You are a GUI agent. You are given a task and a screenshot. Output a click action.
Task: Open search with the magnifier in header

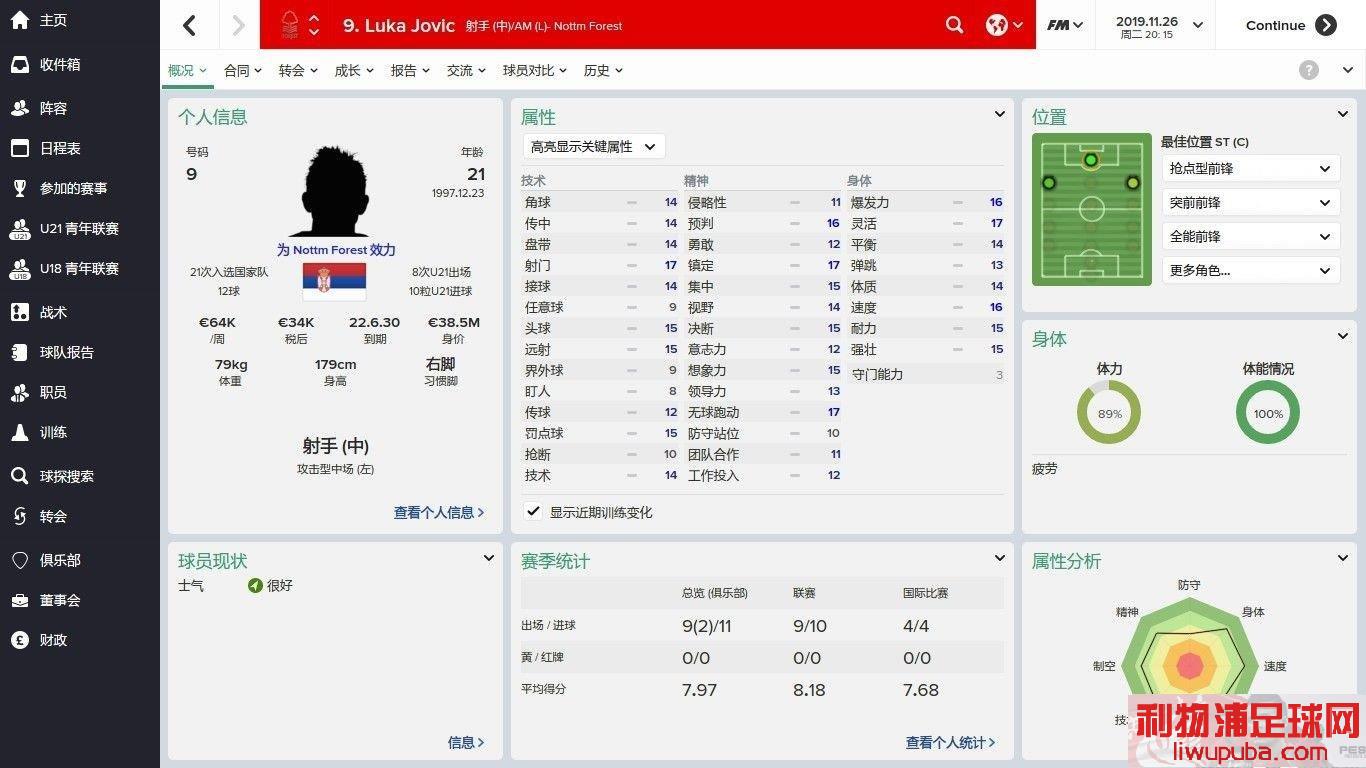(x=954, y=25)
